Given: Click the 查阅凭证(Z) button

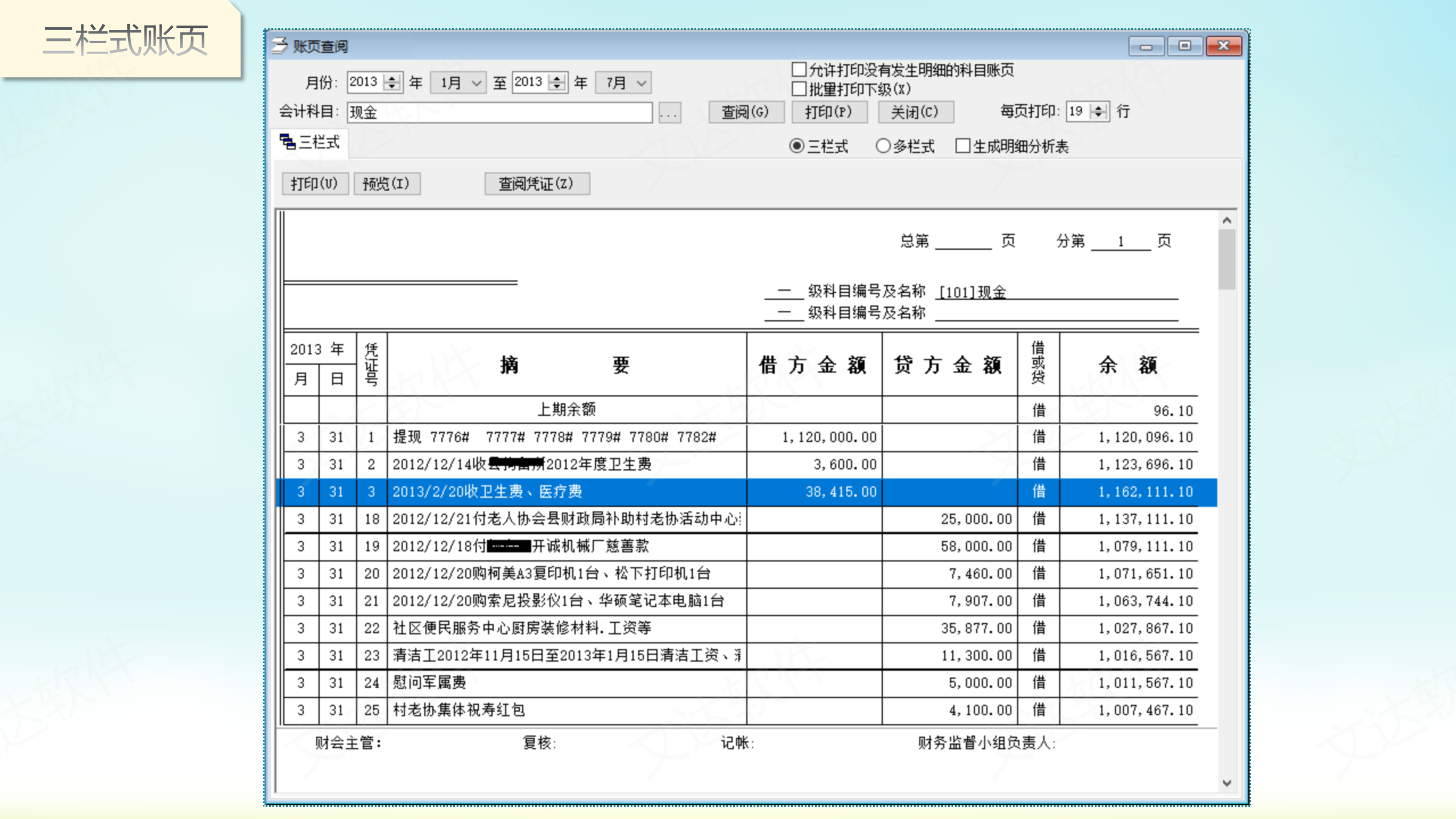Looking at the screenshot, I should tap(536, 184).
